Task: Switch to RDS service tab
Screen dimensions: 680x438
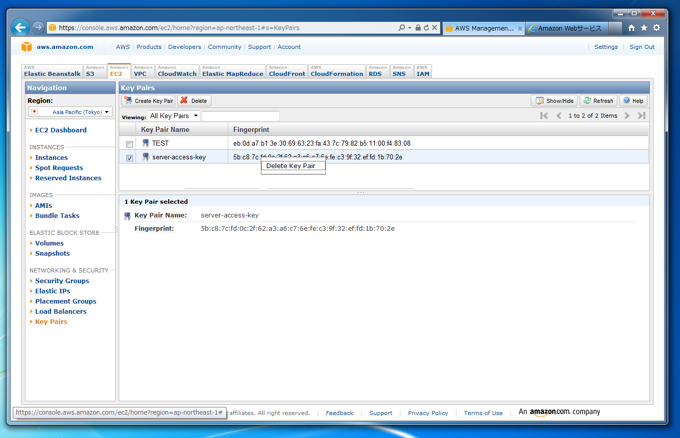Action: click(377, 71)
